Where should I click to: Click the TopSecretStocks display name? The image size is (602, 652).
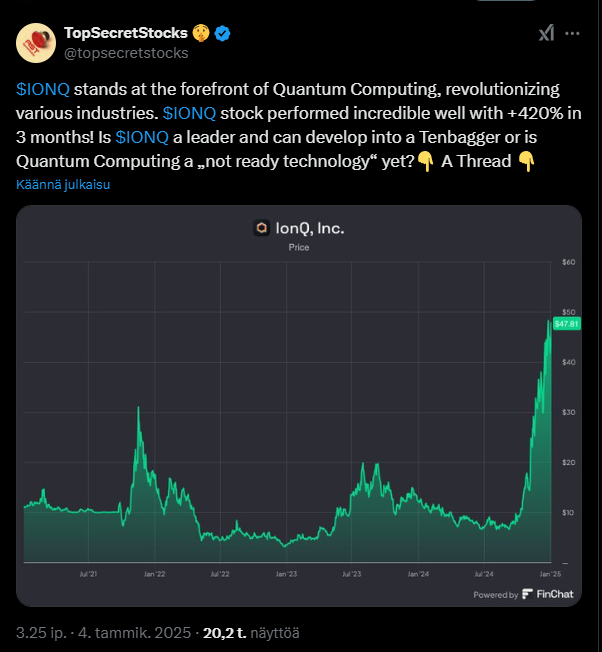pos(126,33)
